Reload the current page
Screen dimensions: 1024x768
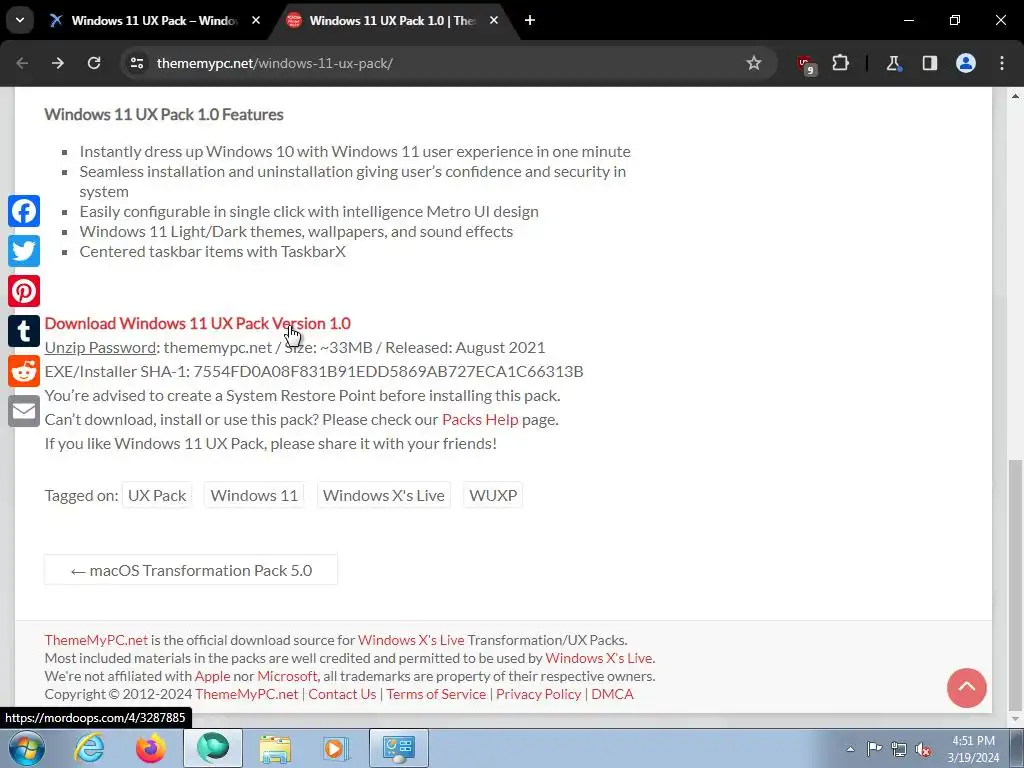(94, 63)
